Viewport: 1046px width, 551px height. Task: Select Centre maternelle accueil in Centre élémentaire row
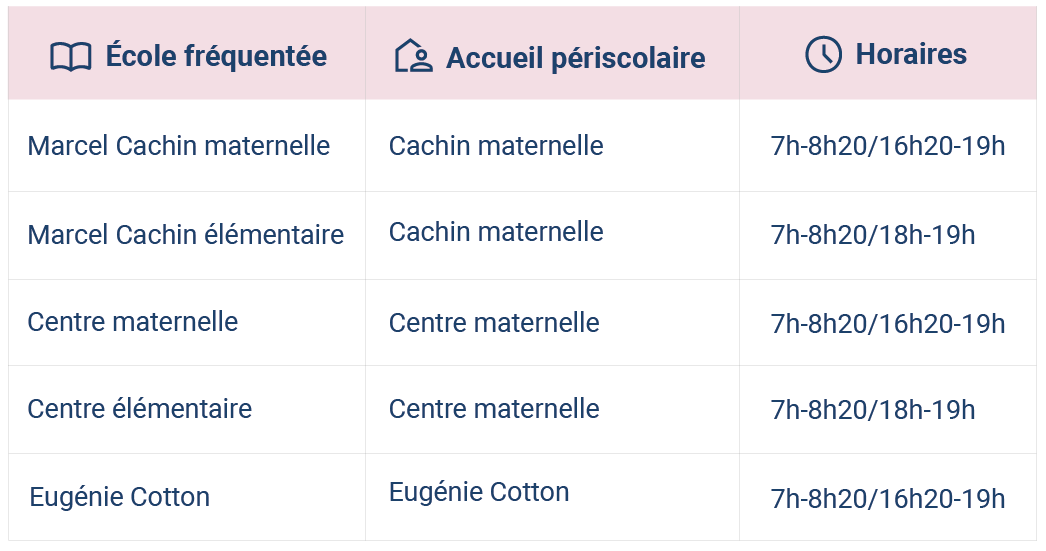pyautogui.click(x=494, y=408)
